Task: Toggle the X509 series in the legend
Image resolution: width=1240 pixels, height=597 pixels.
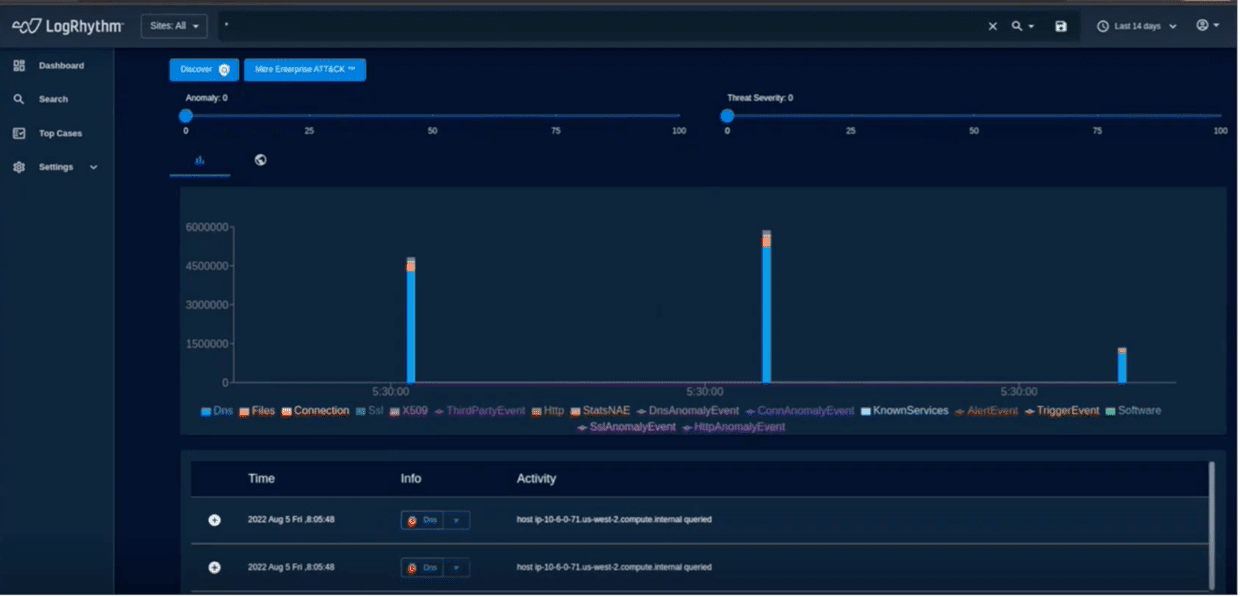Action: pos(408,411)
